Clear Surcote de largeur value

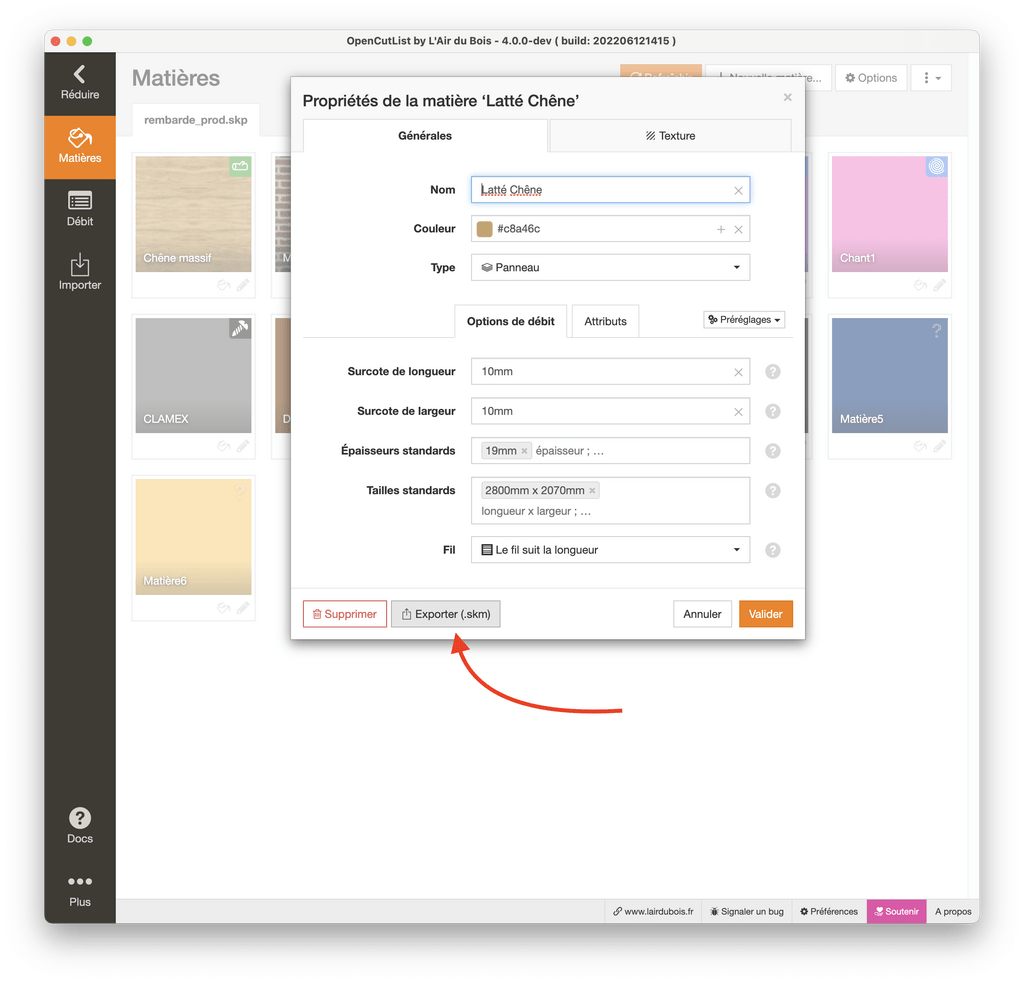738,412
